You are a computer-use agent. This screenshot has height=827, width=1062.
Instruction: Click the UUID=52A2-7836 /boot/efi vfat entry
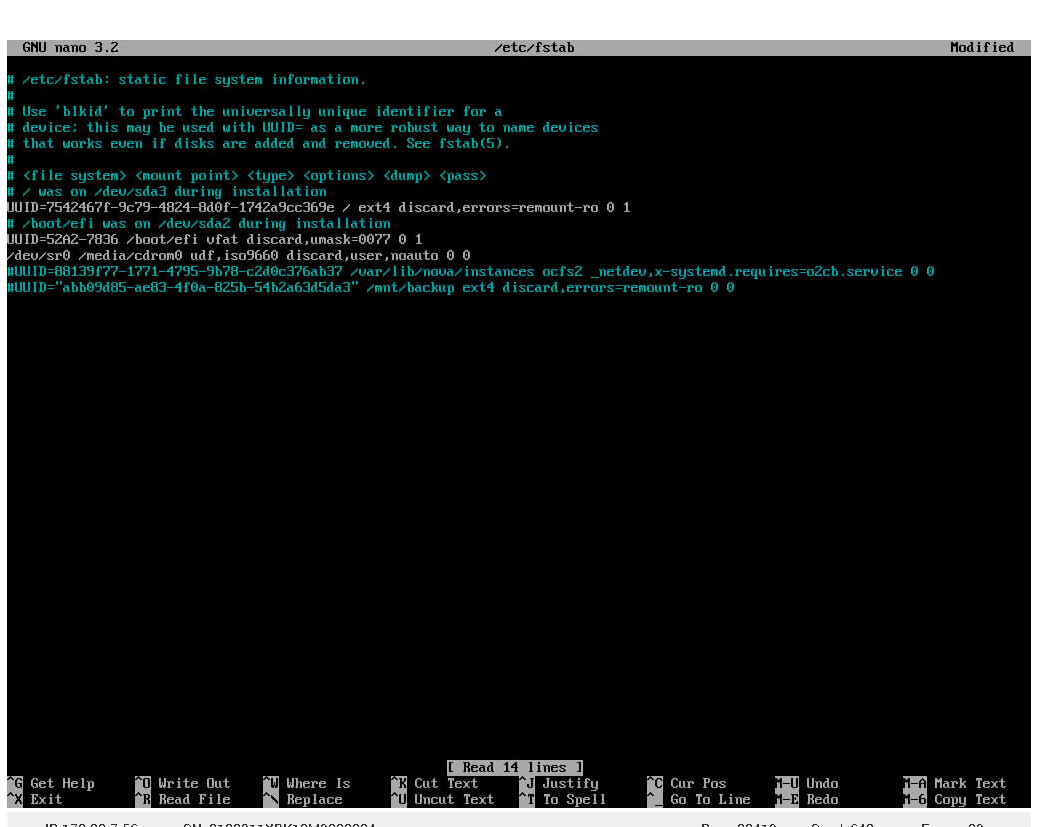pos(215,239)
